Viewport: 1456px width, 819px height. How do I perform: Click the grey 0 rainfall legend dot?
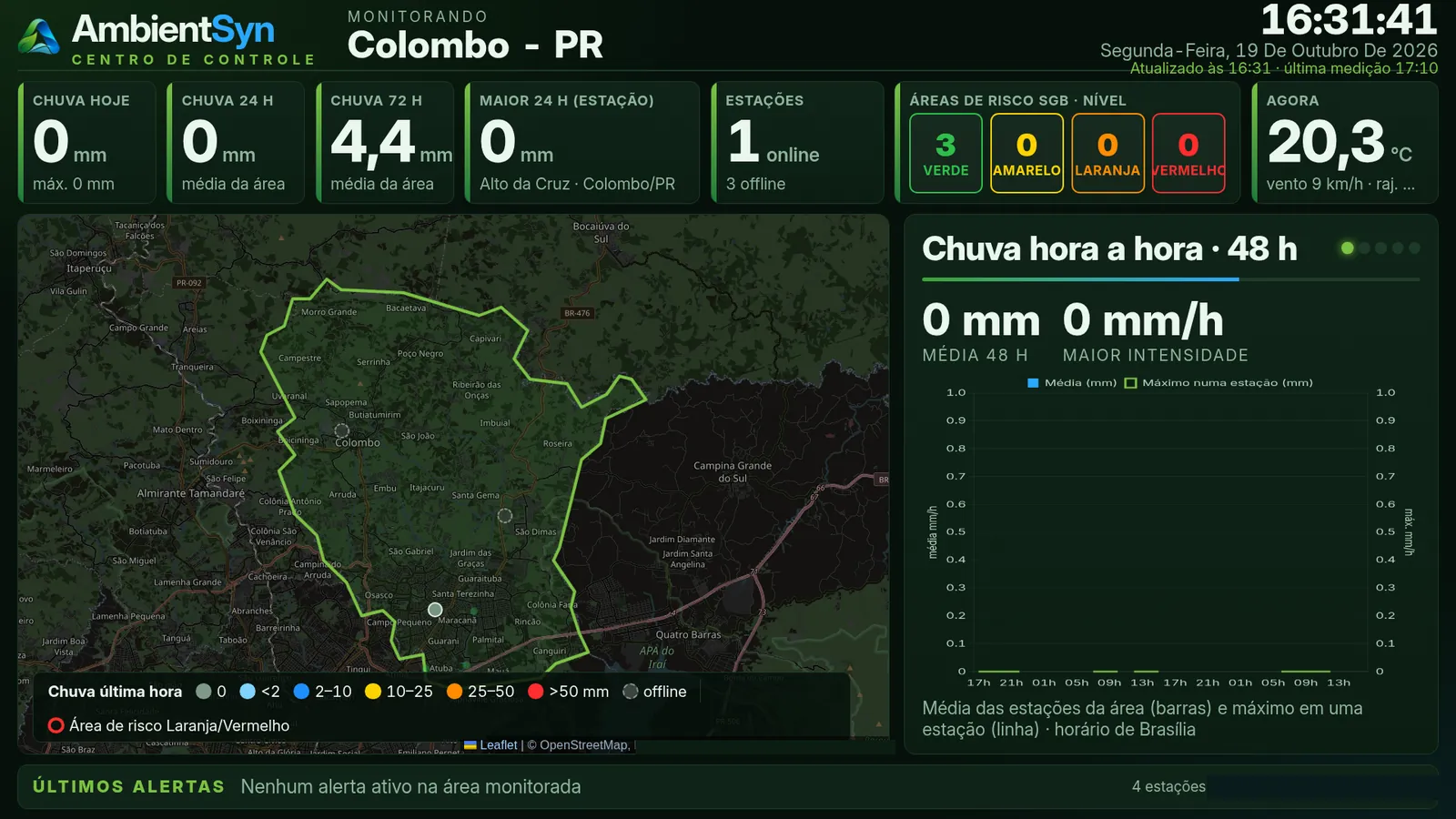(204, 692)
